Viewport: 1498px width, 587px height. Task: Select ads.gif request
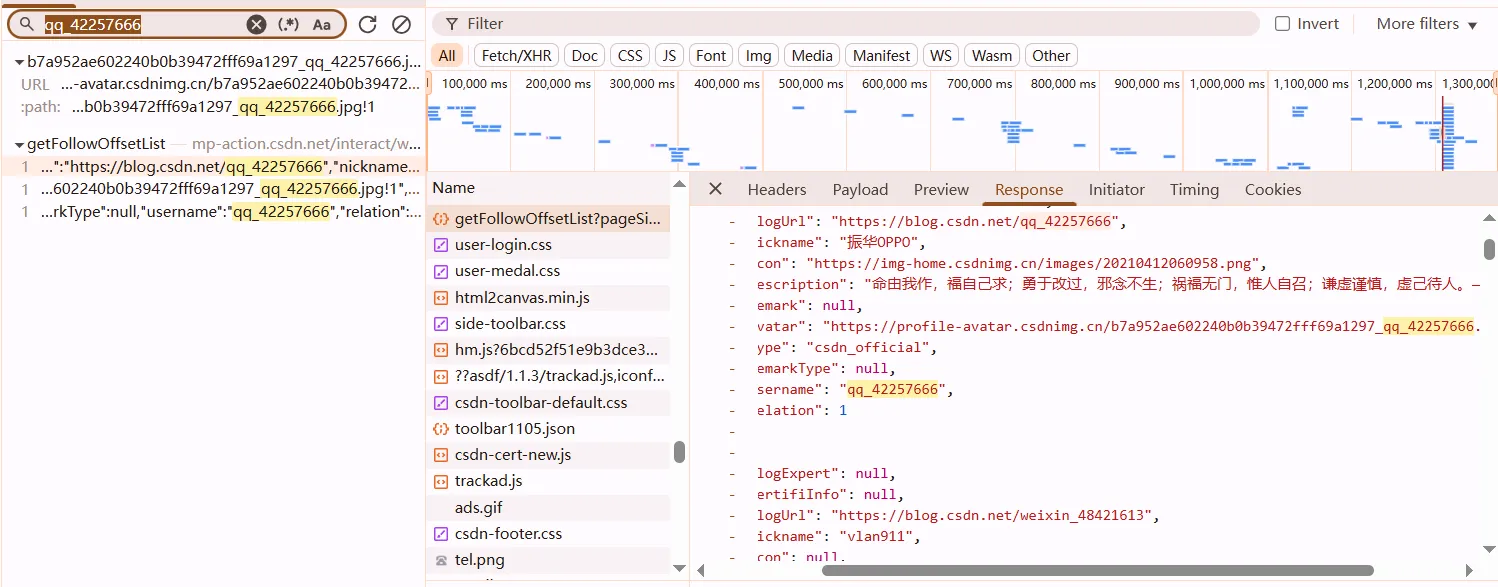[548, 508]
